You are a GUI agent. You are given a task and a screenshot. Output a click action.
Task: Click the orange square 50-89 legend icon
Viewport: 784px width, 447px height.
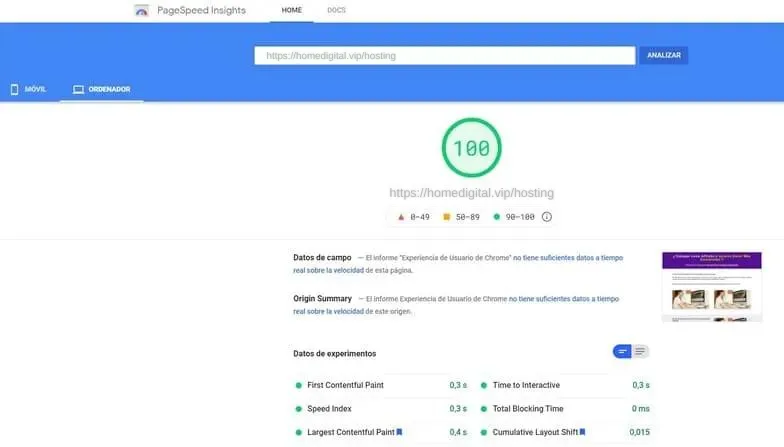[x=446, y=217]
